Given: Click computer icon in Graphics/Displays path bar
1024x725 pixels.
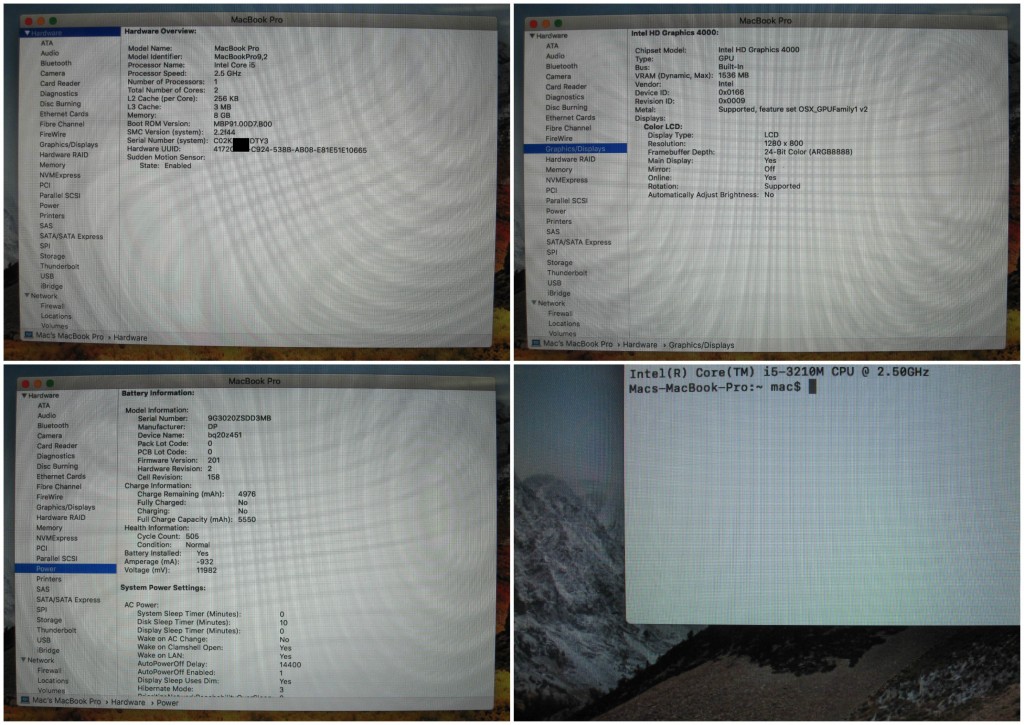Looking at the screenshot, I should (536, 344).
